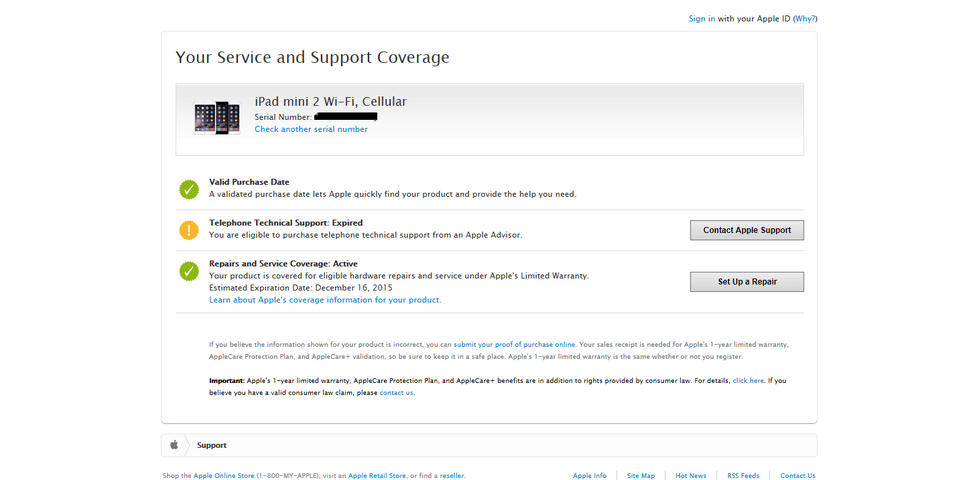Open the Why? link beside Apple ID
Viewport: 965px width, 480px height.
click(805, 19)
